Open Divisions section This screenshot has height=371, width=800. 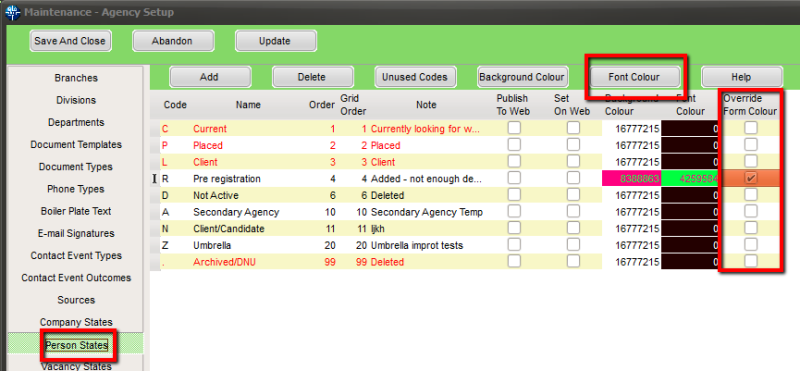[x=76, y=100]
